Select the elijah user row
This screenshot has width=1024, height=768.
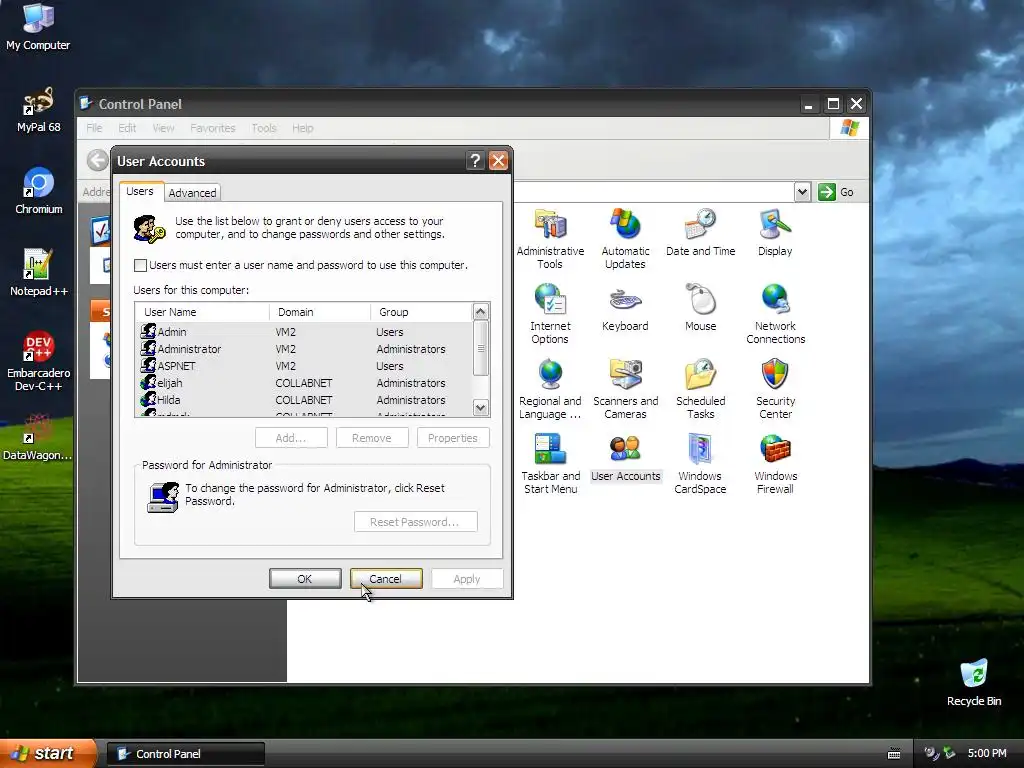click(304, 383)
